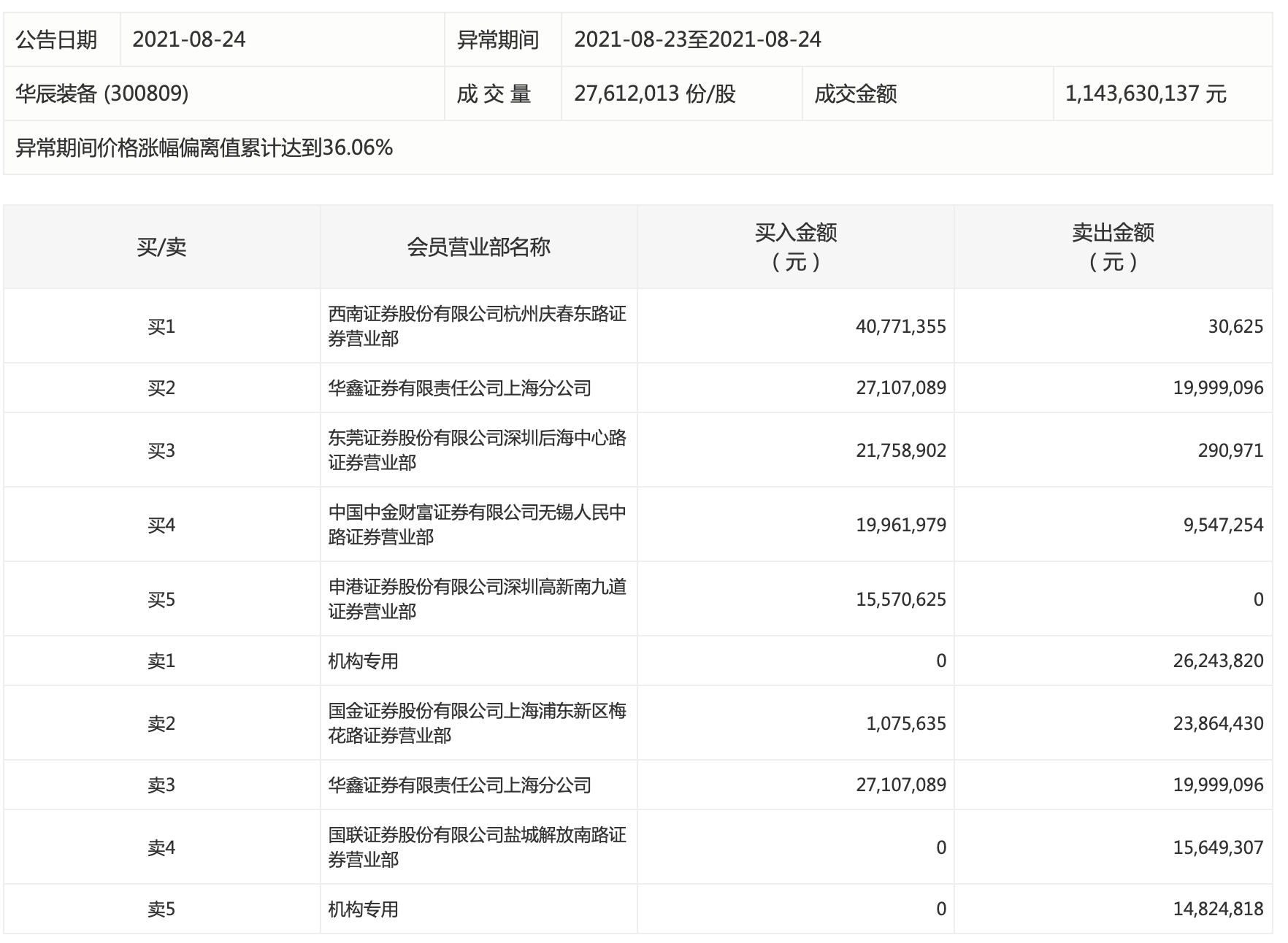Select the 卖3 row label
The height and width of the screenshot is (943, 1288).
161,785
